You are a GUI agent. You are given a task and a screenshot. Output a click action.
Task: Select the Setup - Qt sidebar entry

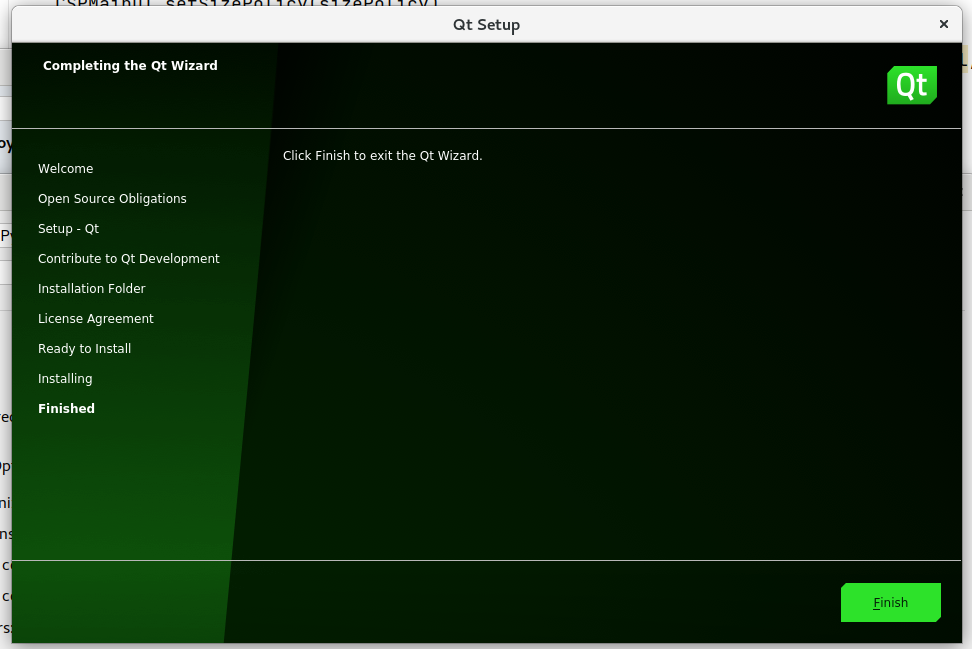click(68, 228)
